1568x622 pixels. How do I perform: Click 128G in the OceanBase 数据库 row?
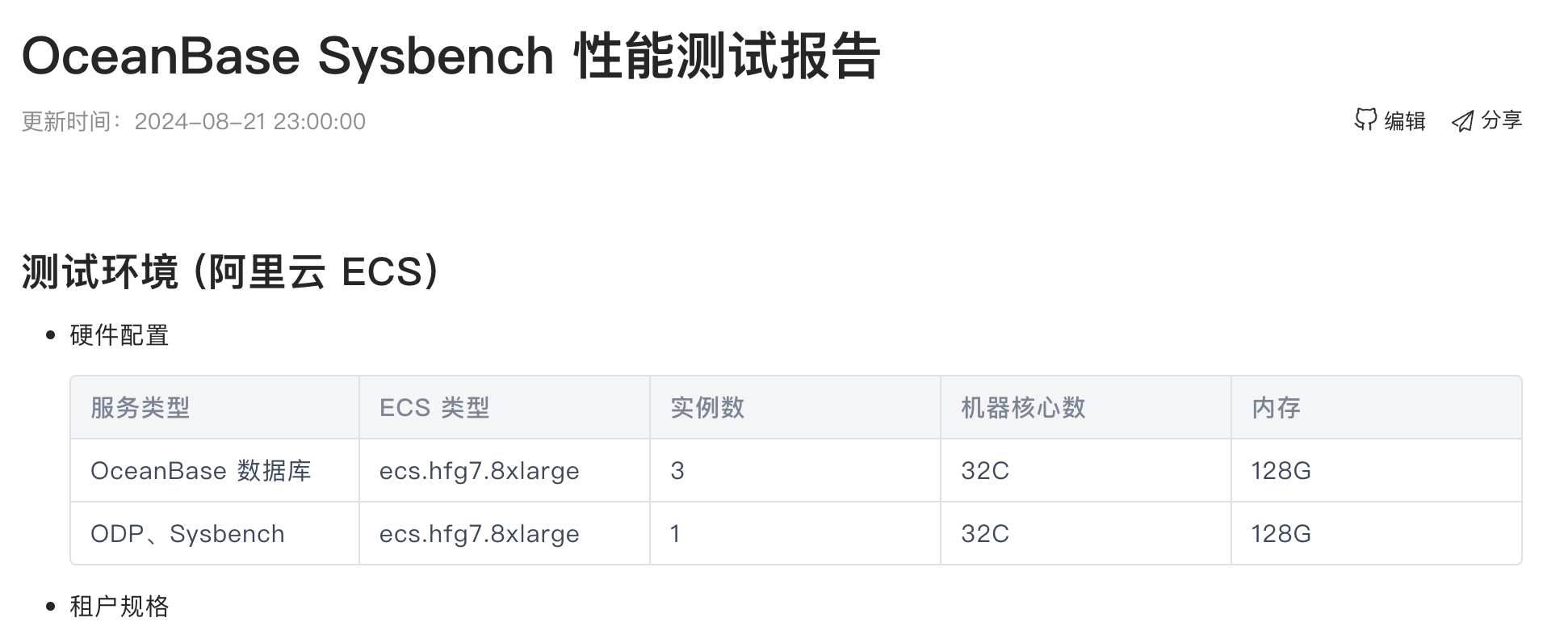(1281, 471)
